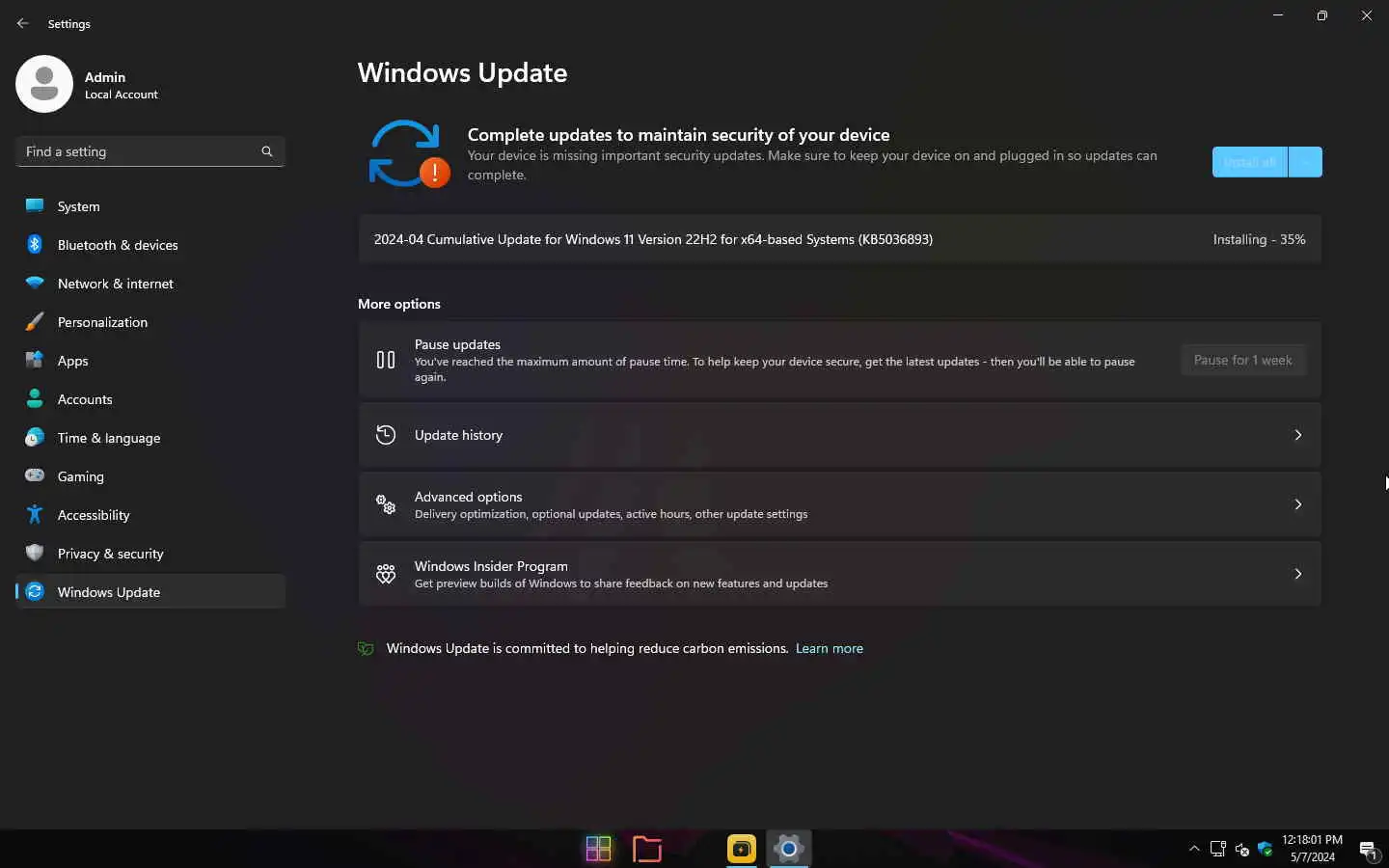Open Bluetooth & devices category
The height and width of the screenshot is (868, 1389).
point(150,245)
